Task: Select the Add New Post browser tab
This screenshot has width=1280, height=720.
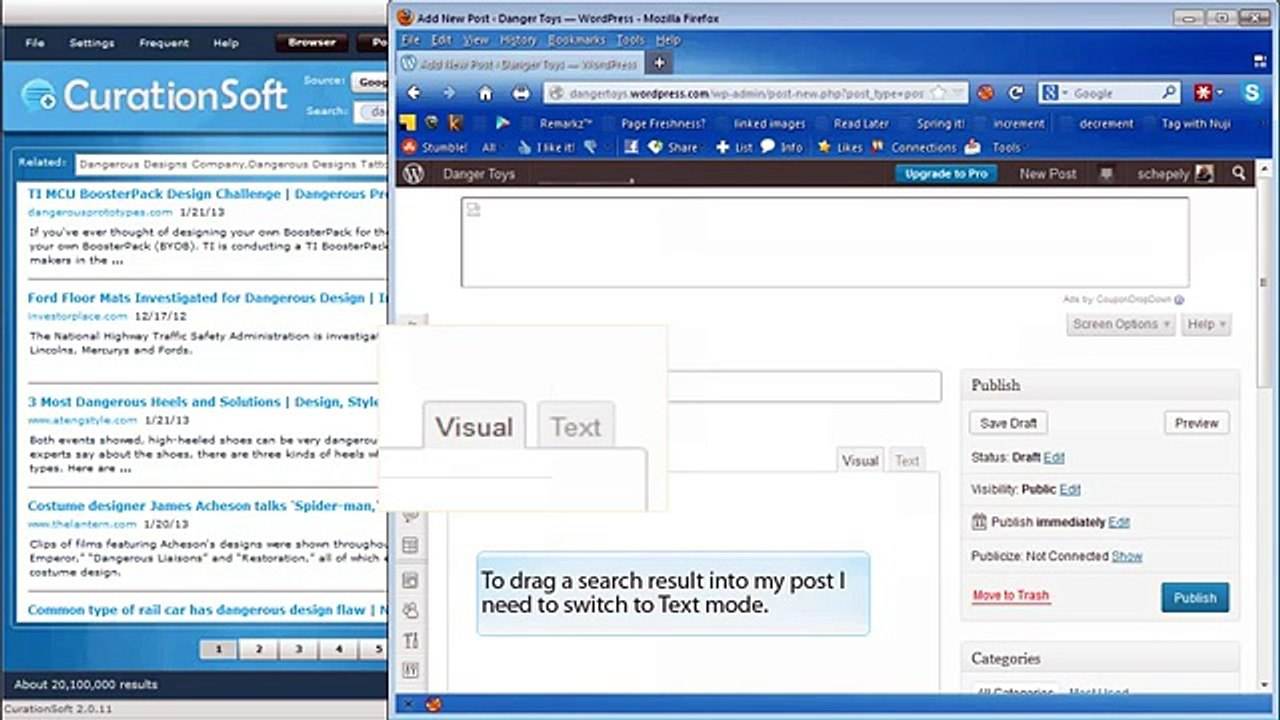Action: click(520, 63)
